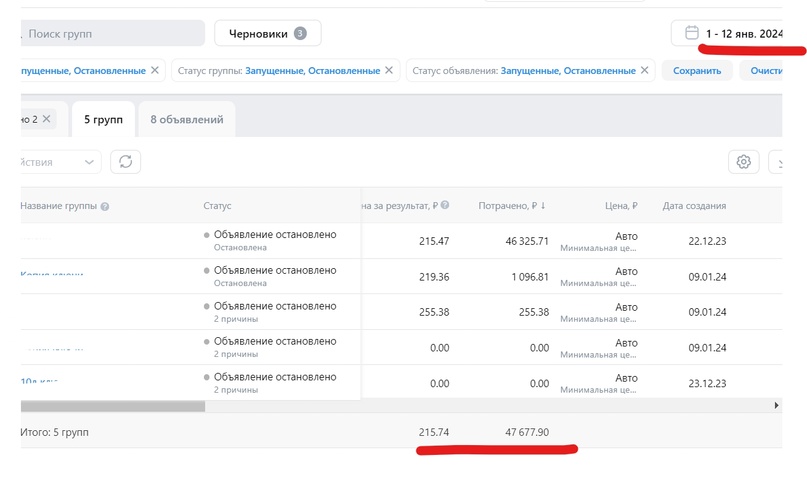The width and height of the screenshot is (807, 487).
Task: Remove the 'Статус объявления' filter chip
Action: point(644,71)
